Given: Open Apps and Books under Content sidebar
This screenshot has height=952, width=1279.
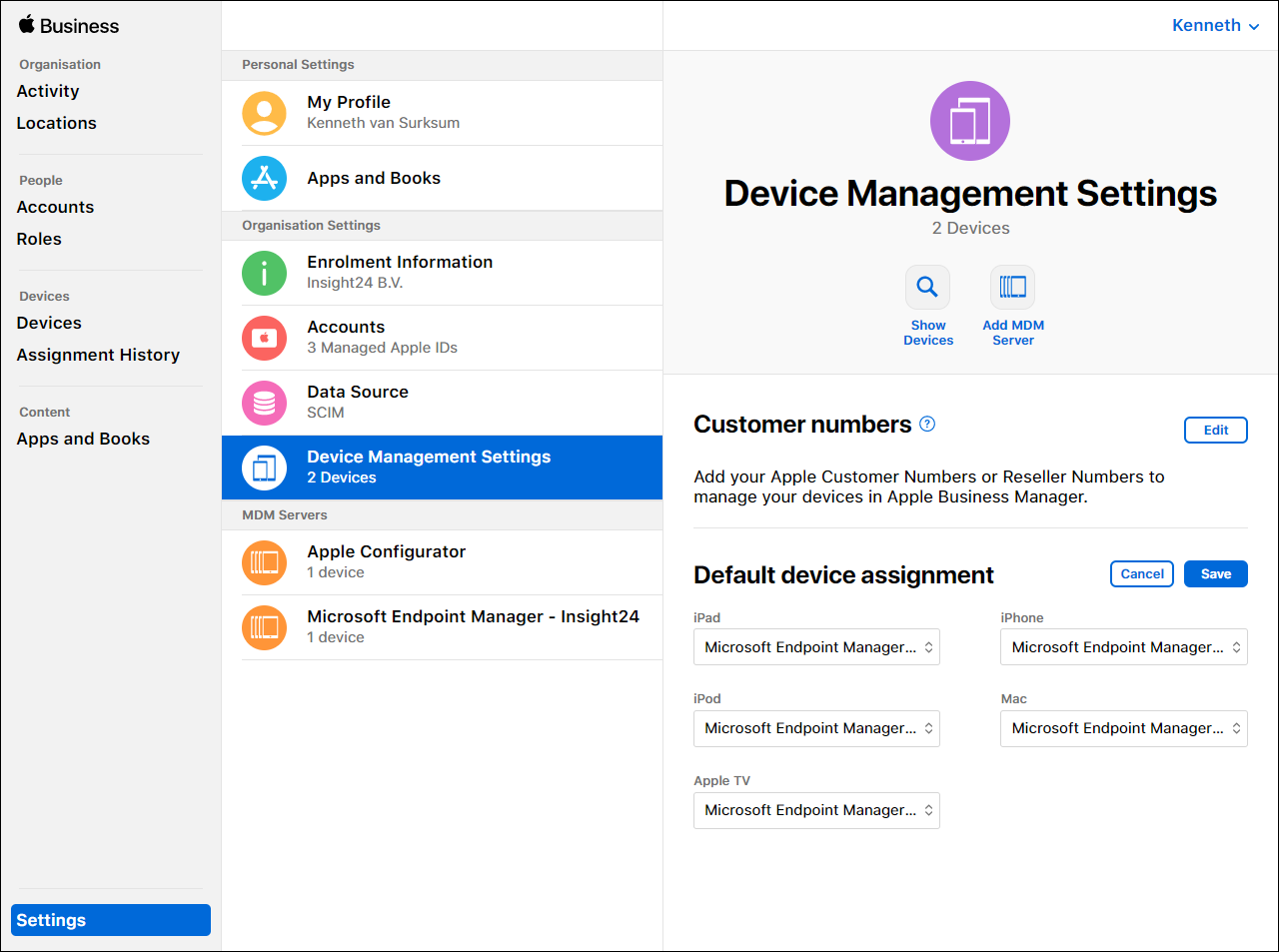Looking at the screenshot, I should pyautogui.click(x=83, y=439).
